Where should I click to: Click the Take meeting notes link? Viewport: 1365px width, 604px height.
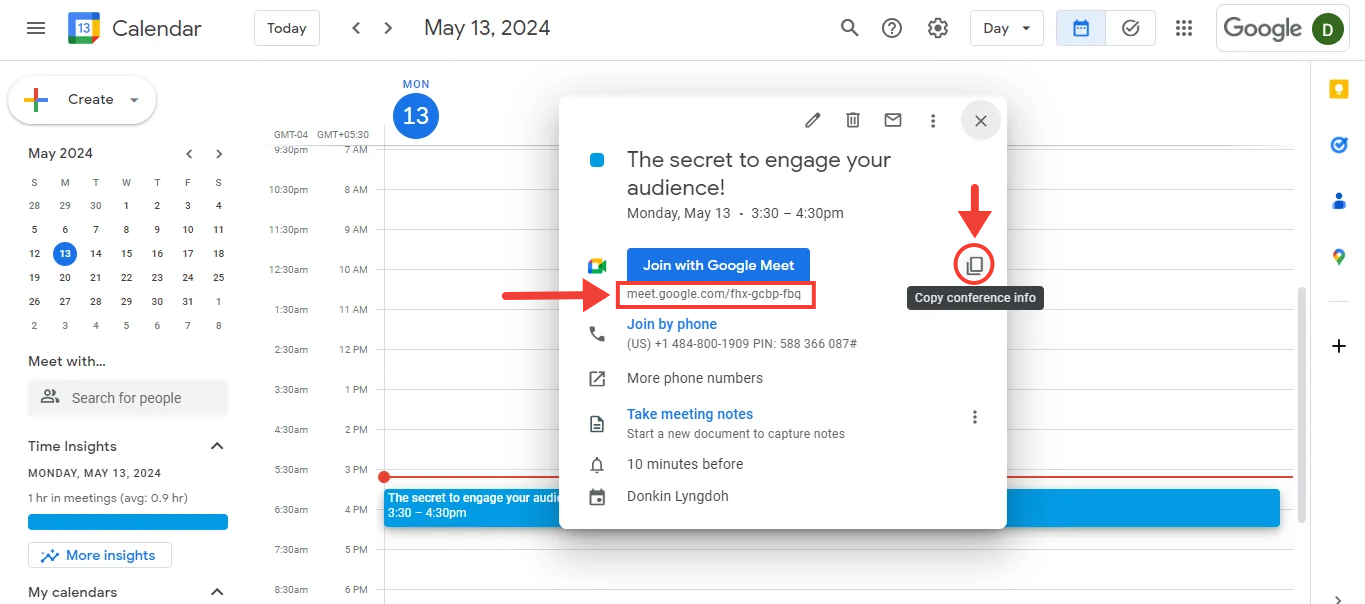coord(689,414)
